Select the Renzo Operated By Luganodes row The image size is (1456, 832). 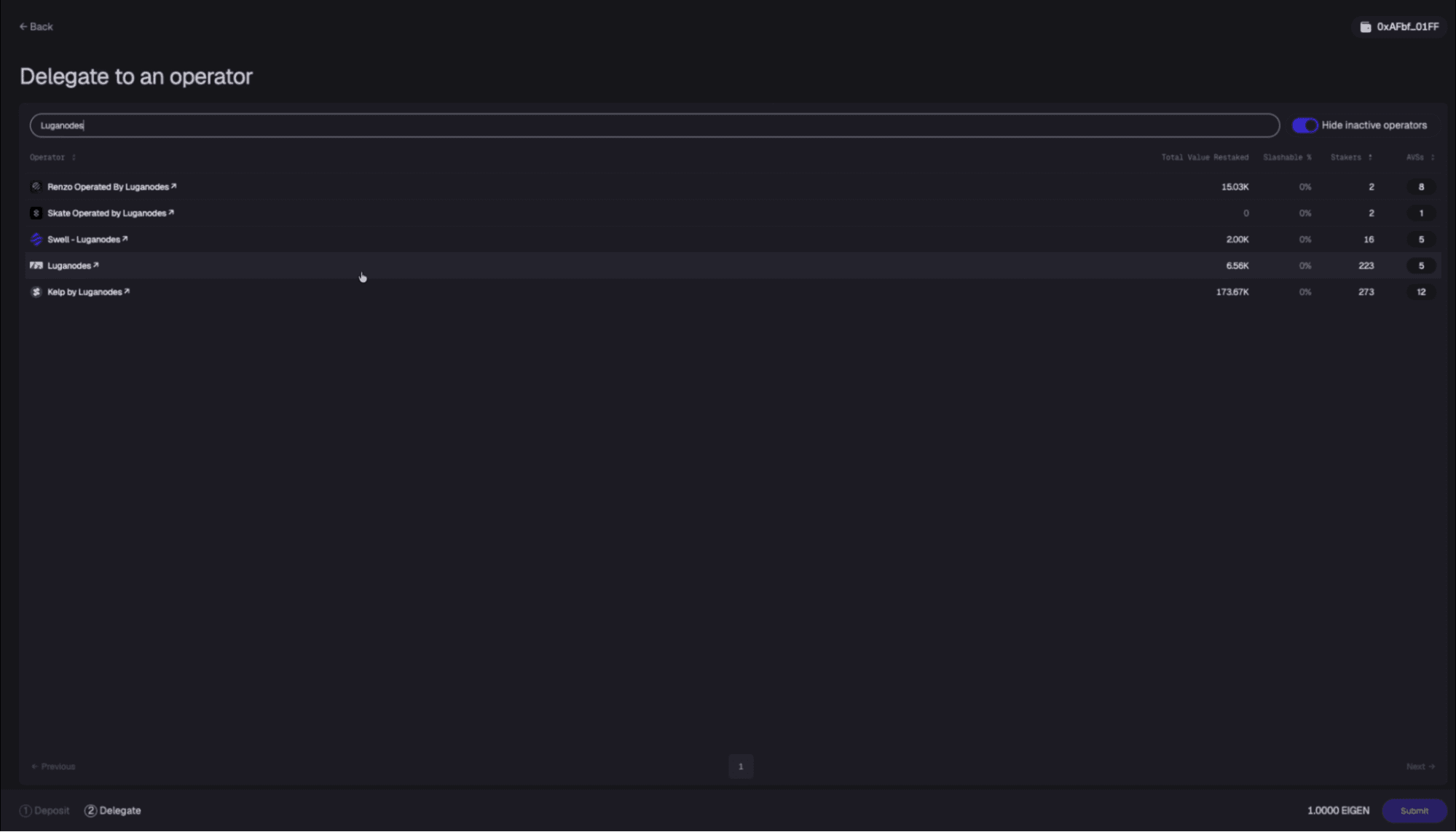[583, 187]
